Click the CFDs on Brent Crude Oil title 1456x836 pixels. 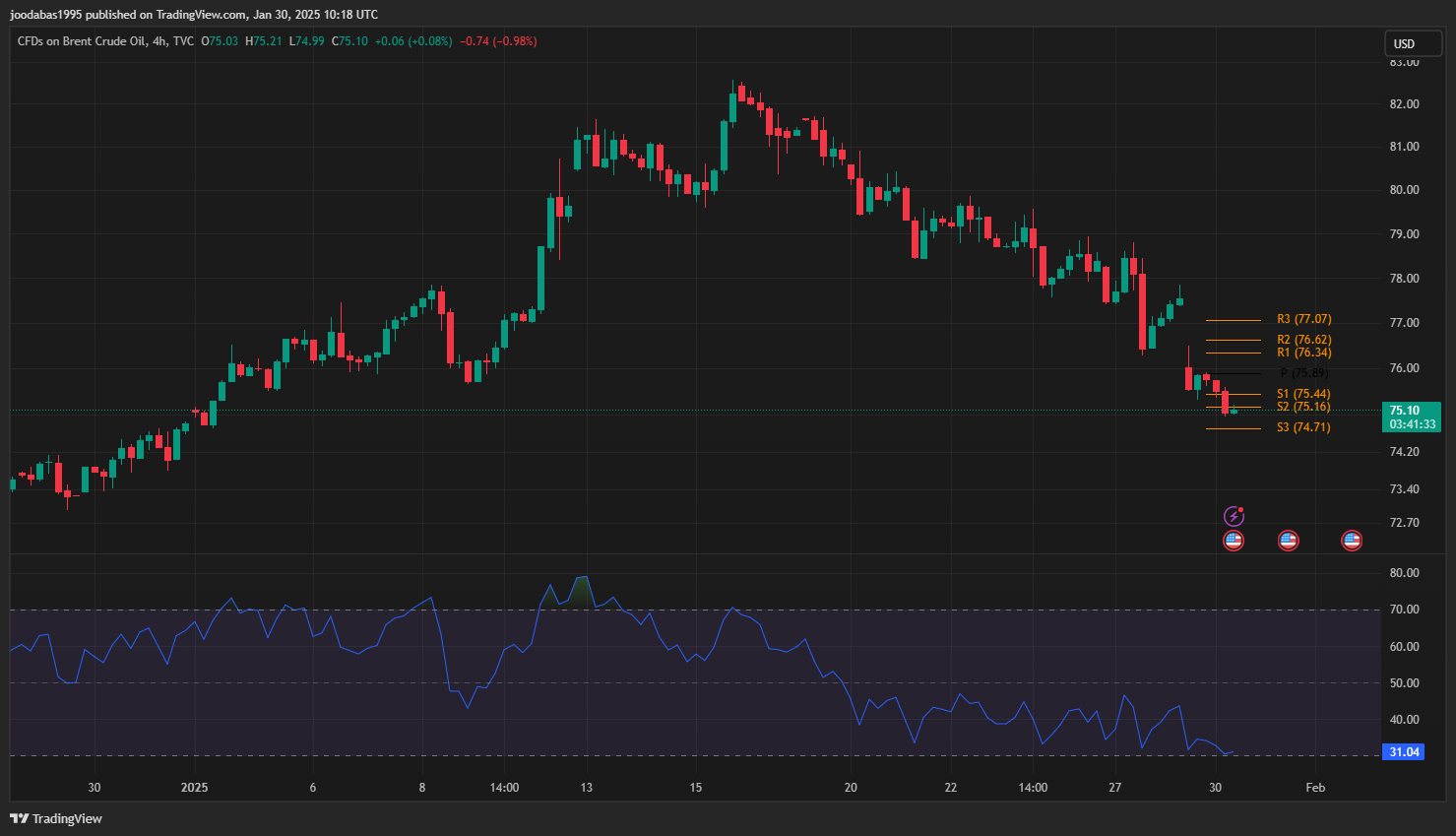(81, 41)
